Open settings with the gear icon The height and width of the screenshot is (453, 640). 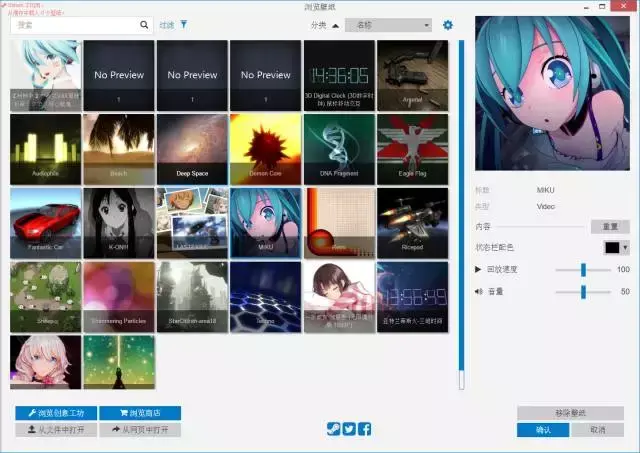448,25
